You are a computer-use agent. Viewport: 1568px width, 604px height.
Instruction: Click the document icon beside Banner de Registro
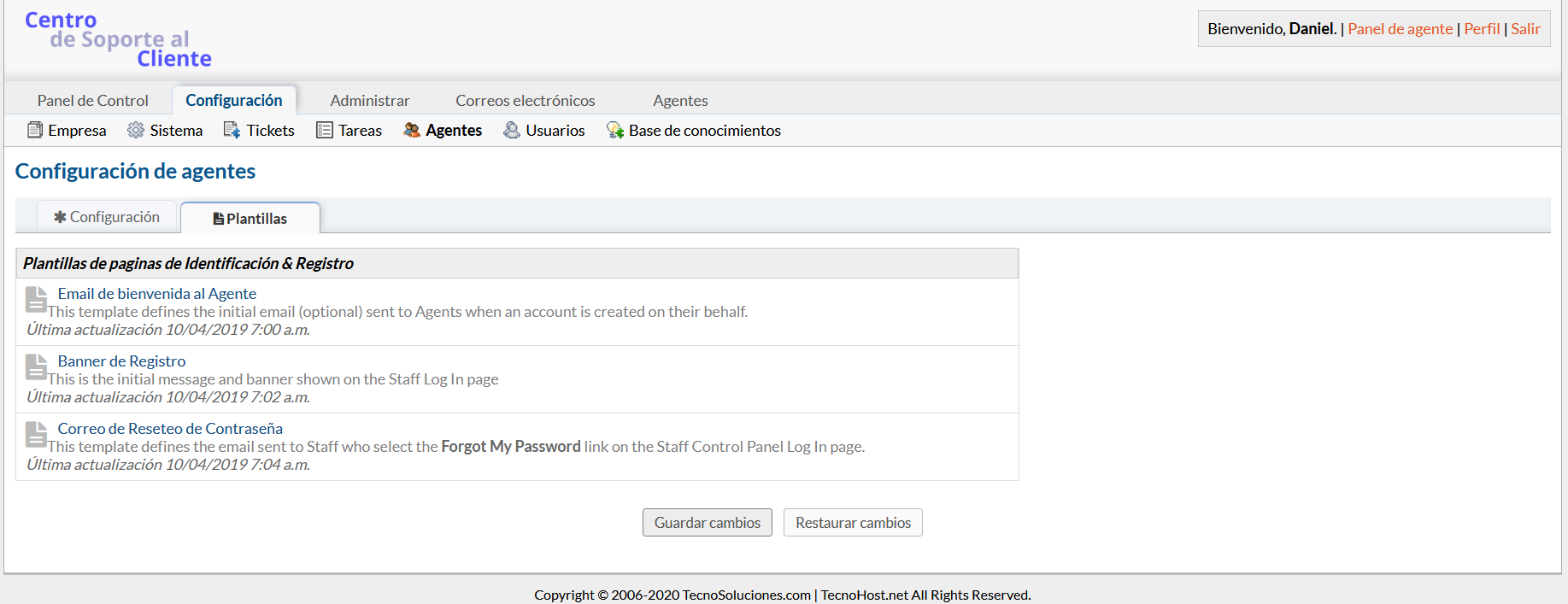[x=36, y=367]
